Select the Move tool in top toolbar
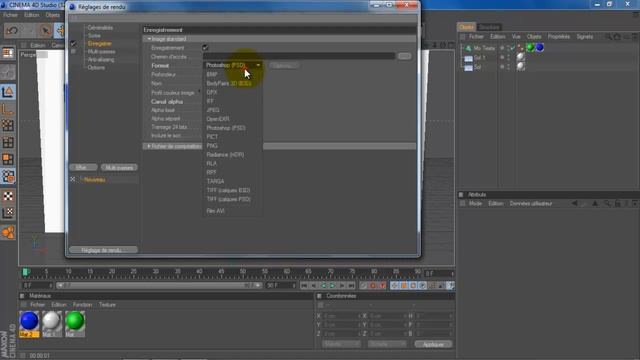The height and width of the screenshot is (360, 640). pyautogui.click(x=60, y=31)
